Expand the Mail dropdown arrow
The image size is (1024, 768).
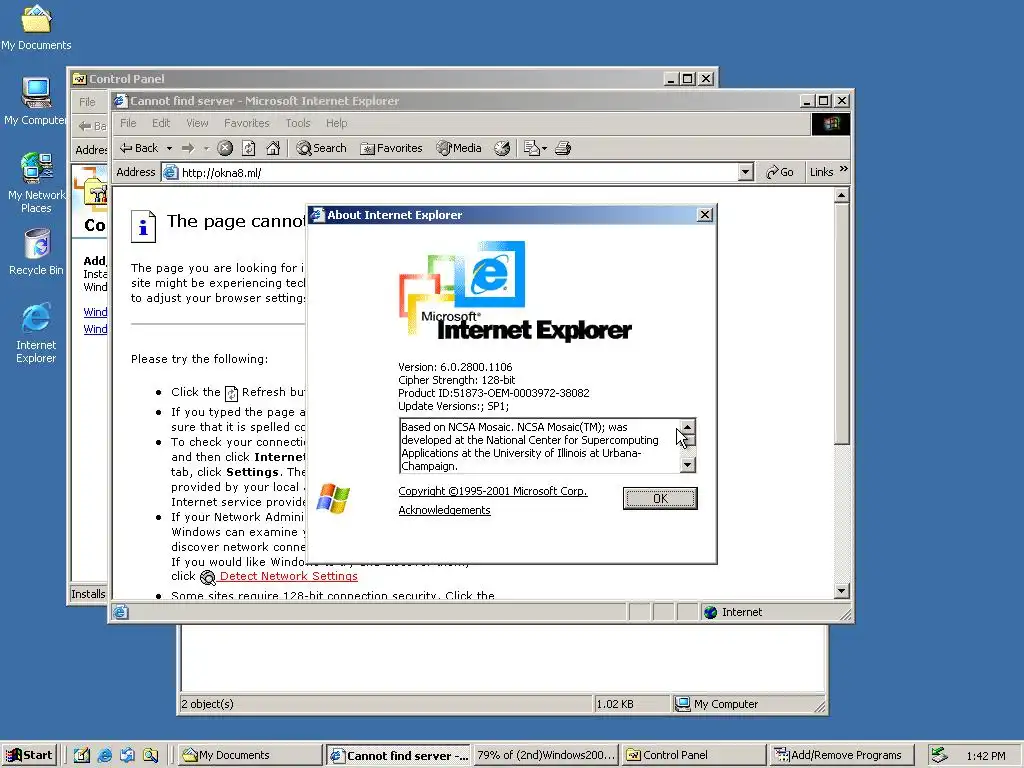tap(544, 148)
